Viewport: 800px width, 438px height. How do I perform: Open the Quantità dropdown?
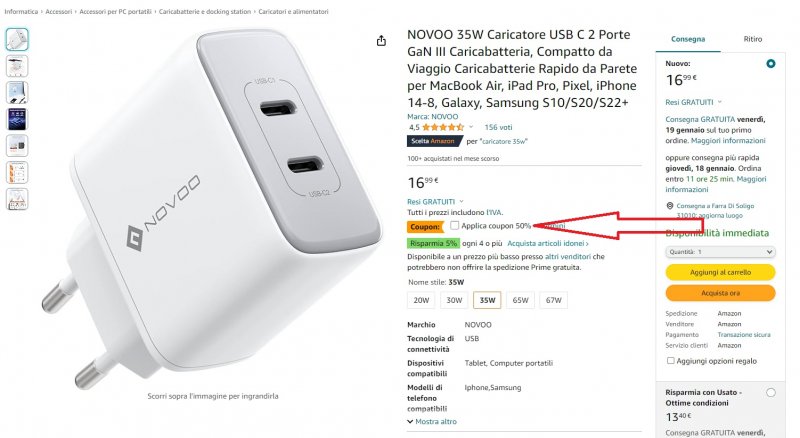[x=720, y=252]
